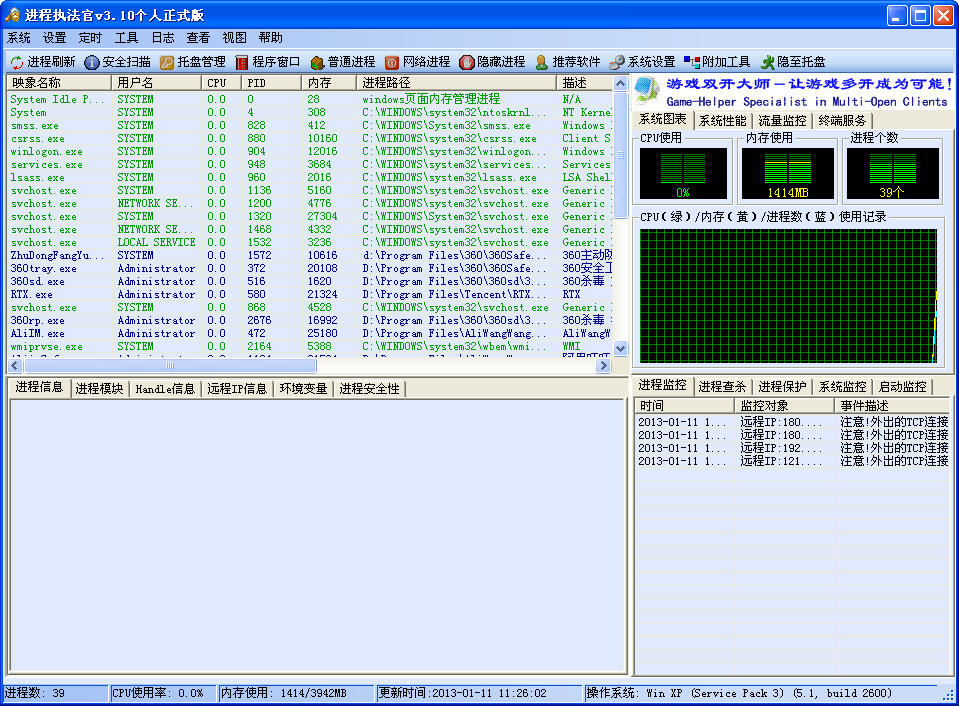Image resolution: width=959 pixels, height=706 pixels.
Task: Select the 远程IP信息 tab
Action: click(x=237, y=388)
